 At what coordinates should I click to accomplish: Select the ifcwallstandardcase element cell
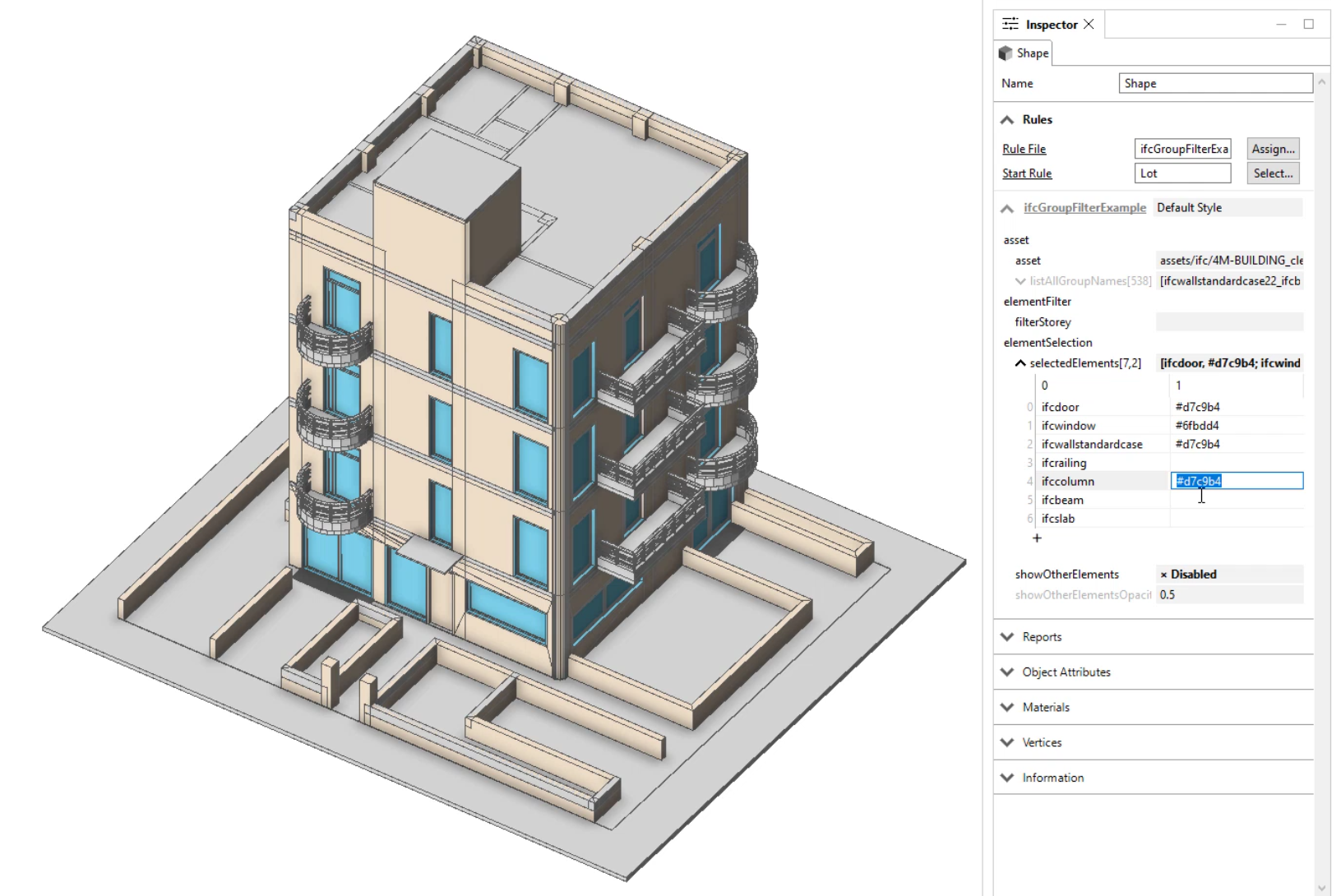click(1102, 444)
